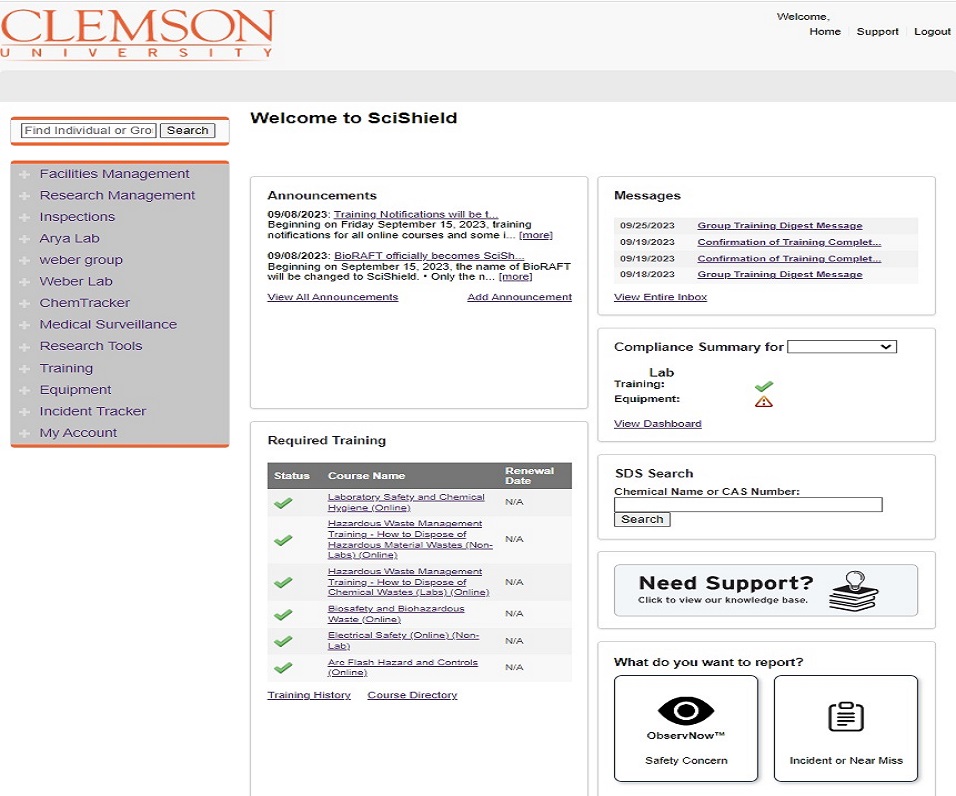Open Training Notifications announcement link
Image resolution: width=956 pixels, height=796 pixels.
tap(416, 214)
